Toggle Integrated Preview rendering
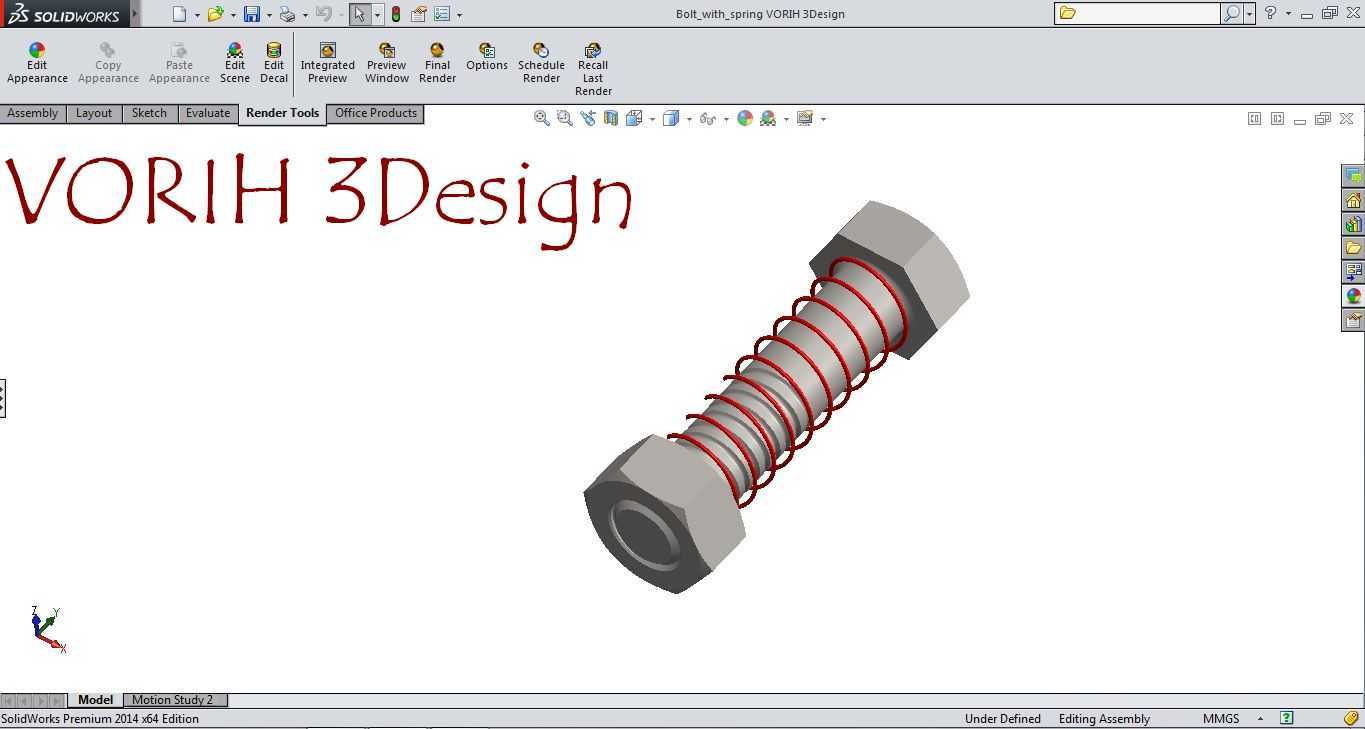The width and height of the screenshot is (1365, 729). [x=327, y=63]
